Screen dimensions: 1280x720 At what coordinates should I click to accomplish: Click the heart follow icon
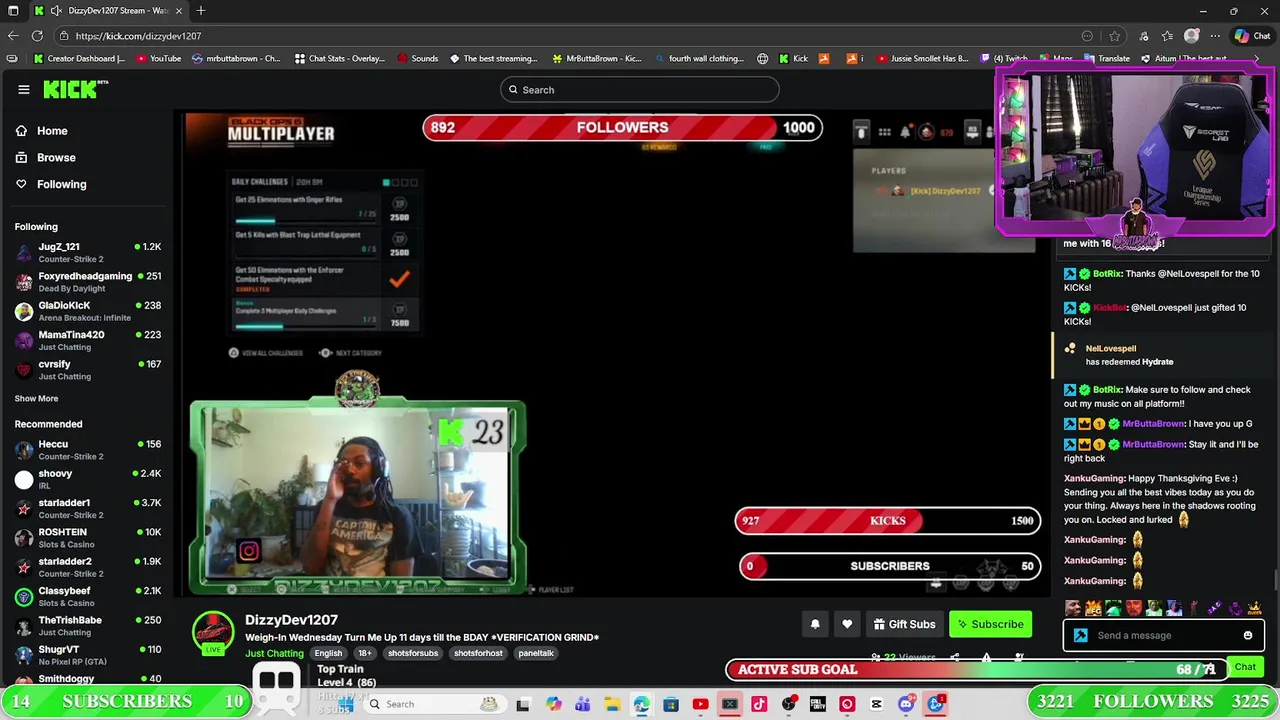point(847,624)
